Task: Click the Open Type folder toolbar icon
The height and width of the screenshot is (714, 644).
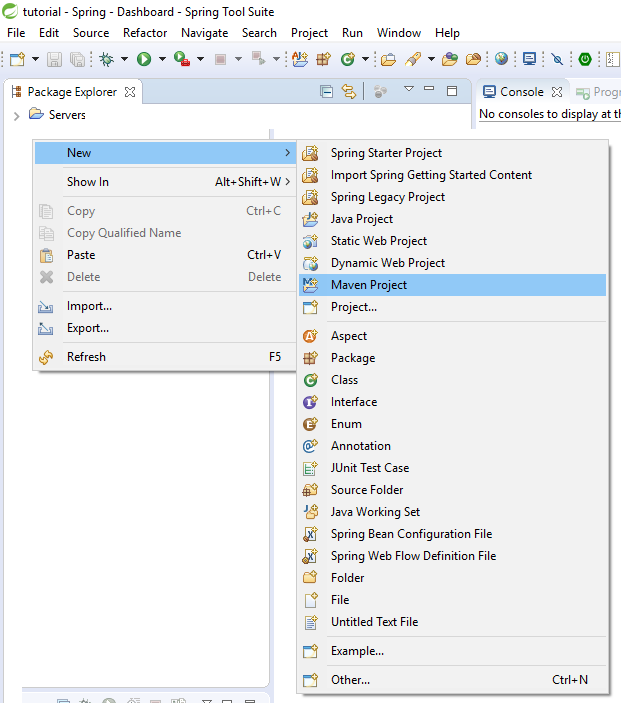Action: (x=388, y=60)
